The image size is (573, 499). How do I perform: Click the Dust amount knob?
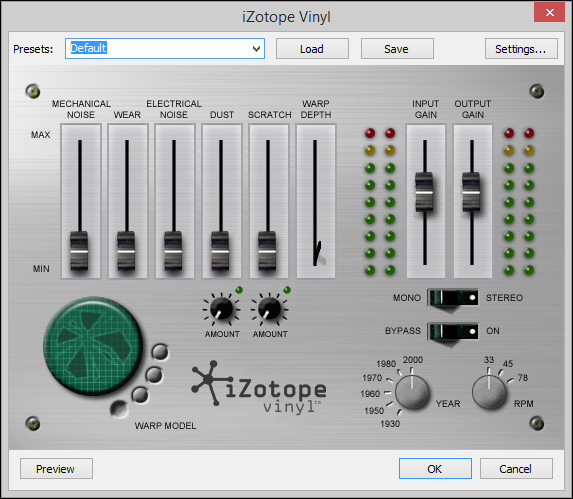click(221, 309)
